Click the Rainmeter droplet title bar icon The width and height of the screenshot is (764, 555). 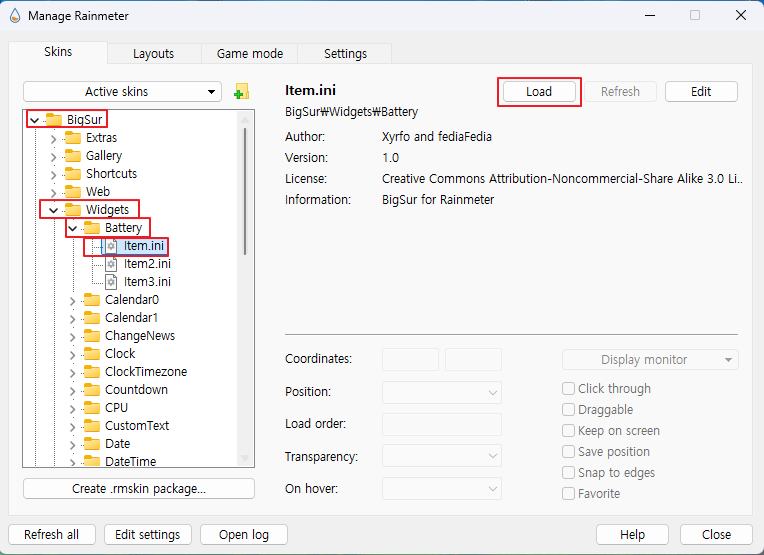click(x=15, y=16)
